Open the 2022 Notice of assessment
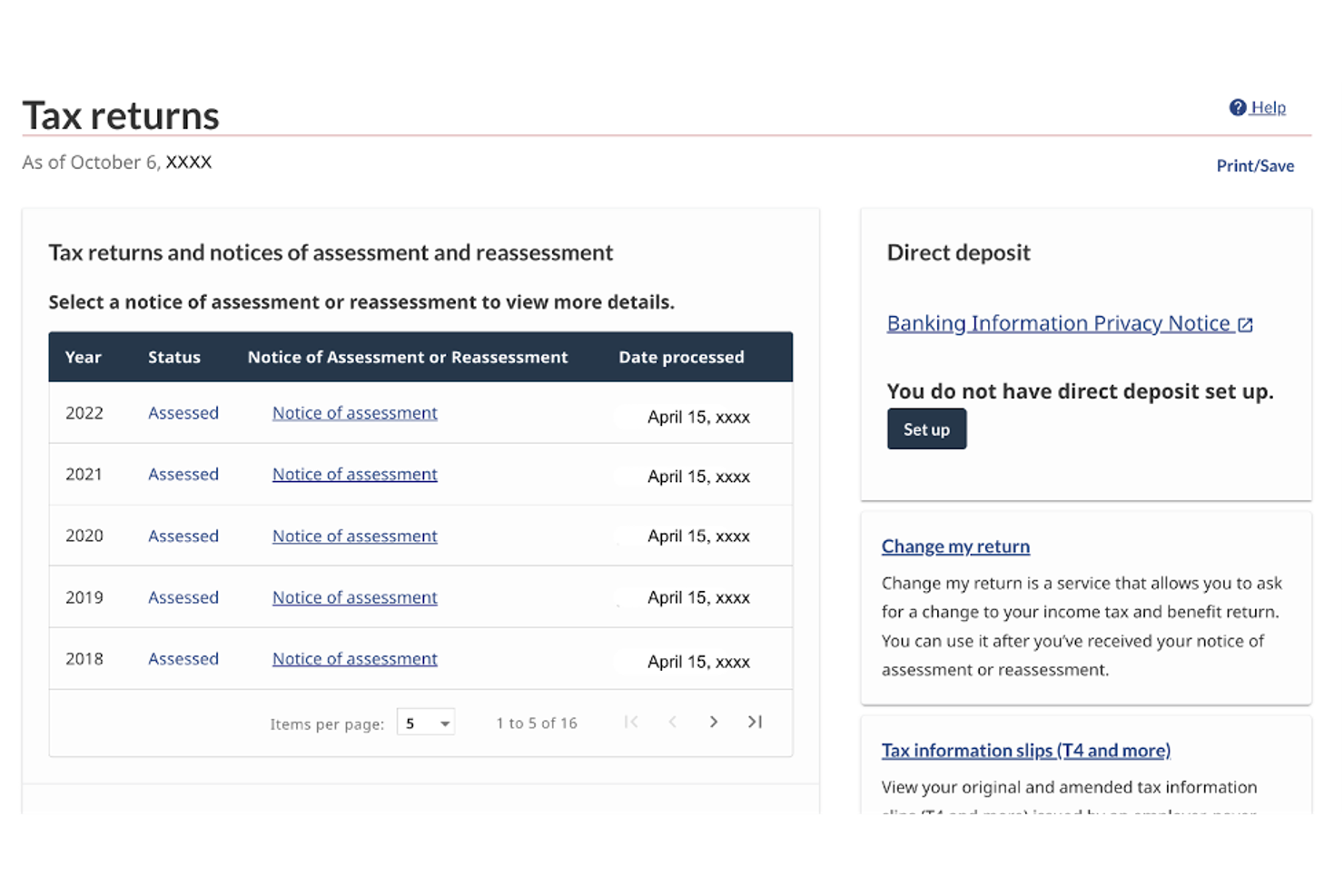Viewport: 1344px width, 896px height. 355,413
